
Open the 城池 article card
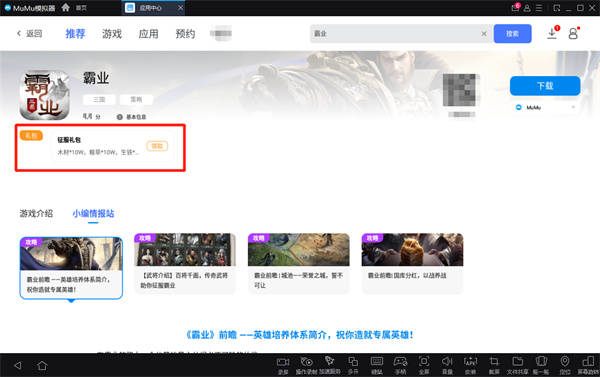coord(298,264)
